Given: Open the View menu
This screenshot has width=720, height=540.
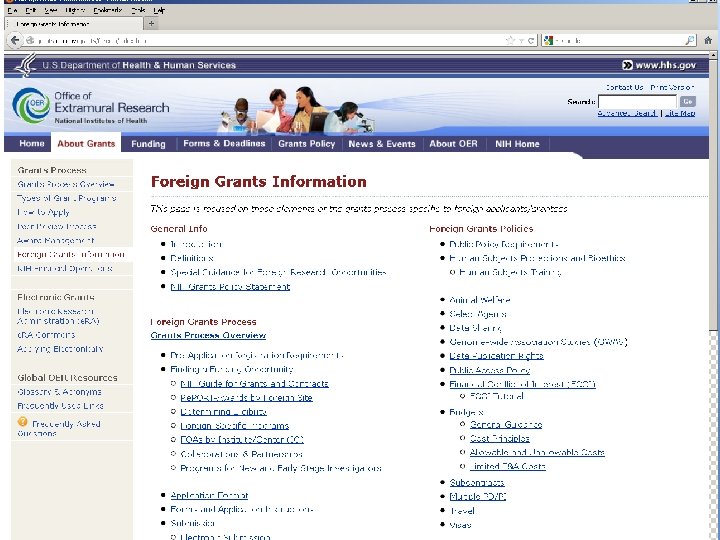Looking at the screenshot, I should (x=51, y=10).
